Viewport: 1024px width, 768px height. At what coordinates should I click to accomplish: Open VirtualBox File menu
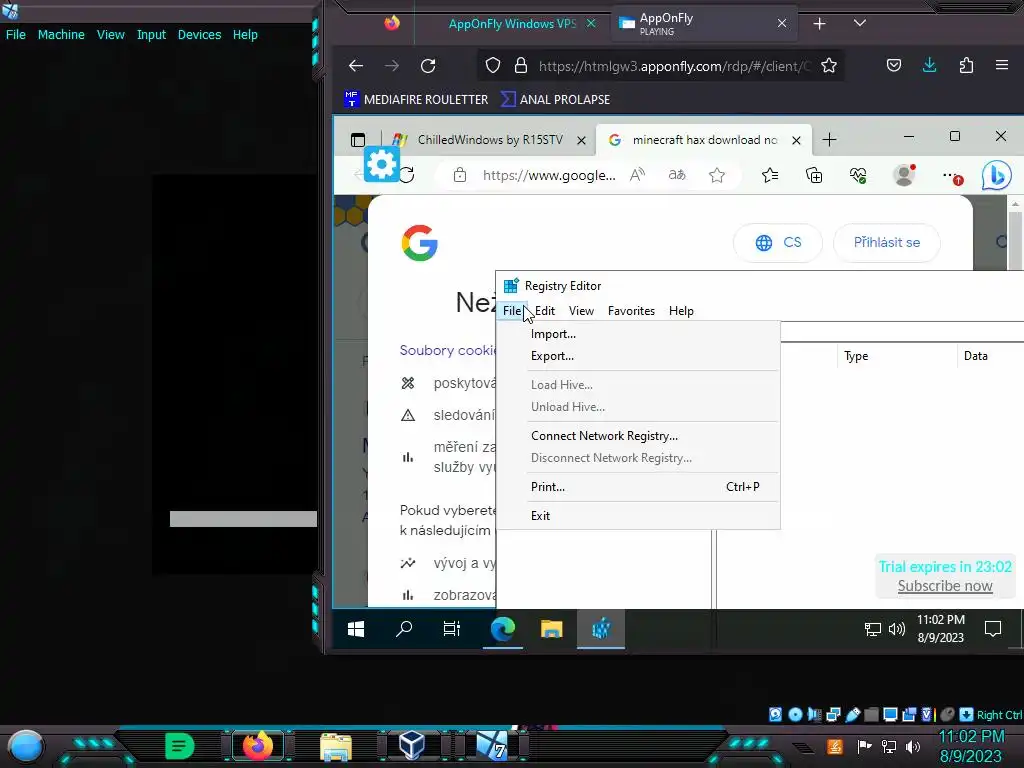(x=16, y=35)
